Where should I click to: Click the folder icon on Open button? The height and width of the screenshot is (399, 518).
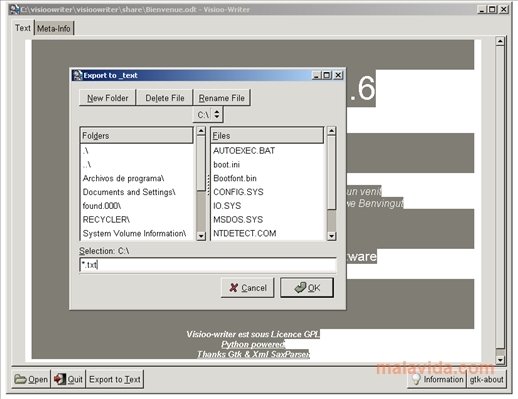tap(20, 379)
